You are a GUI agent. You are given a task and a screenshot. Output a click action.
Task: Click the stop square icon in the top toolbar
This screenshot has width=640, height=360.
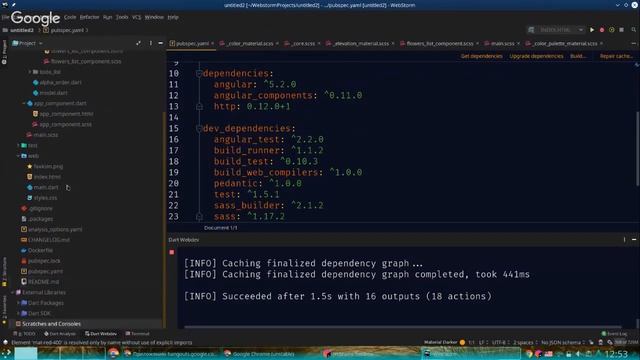coord(621,30)
